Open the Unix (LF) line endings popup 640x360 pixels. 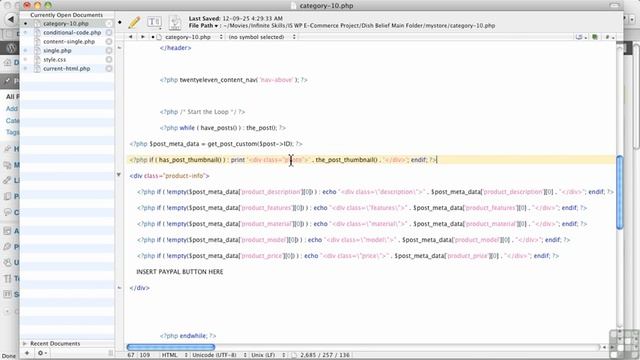[268, 355]
